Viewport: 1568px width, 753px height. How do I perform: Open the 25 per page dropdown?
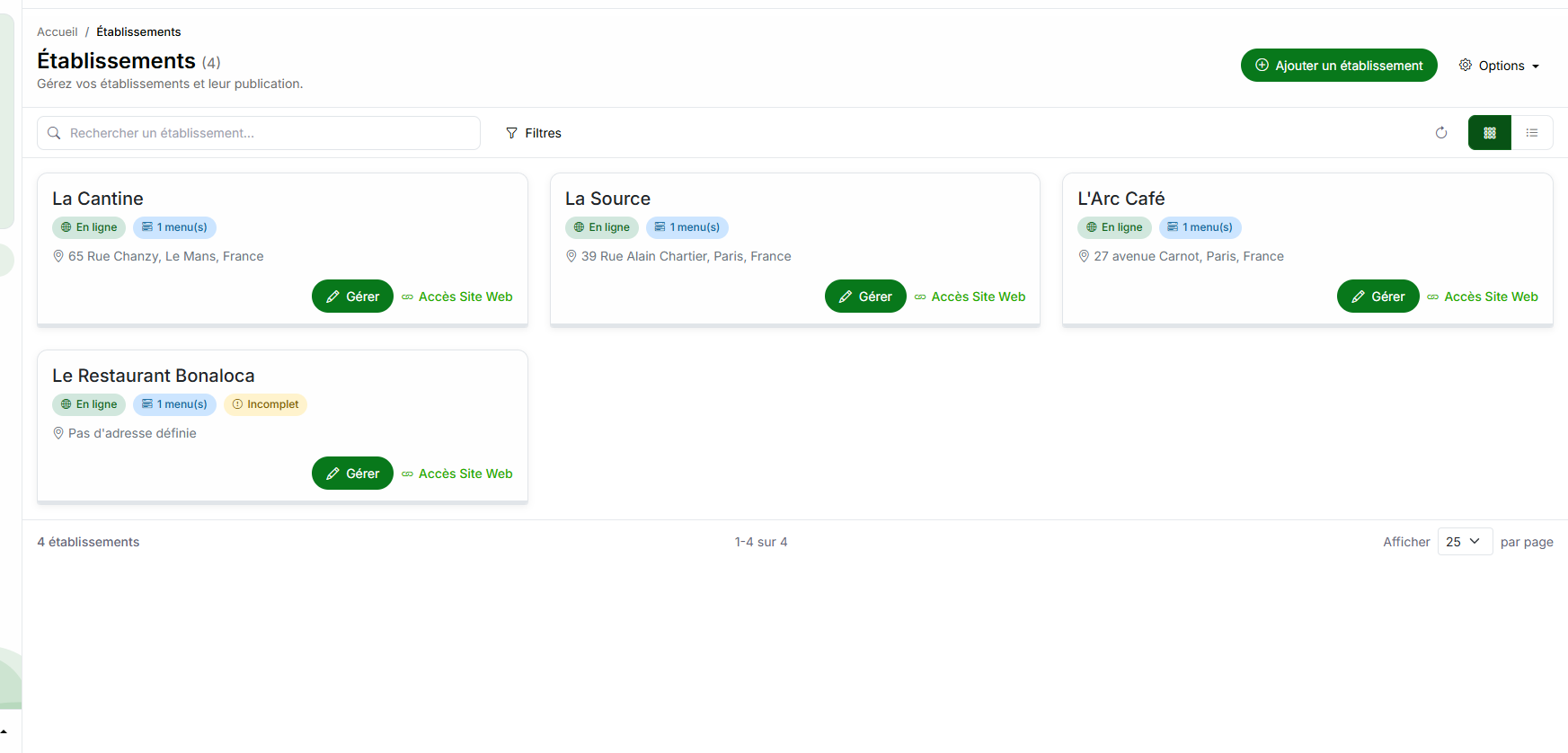(x=1464, y=542)
